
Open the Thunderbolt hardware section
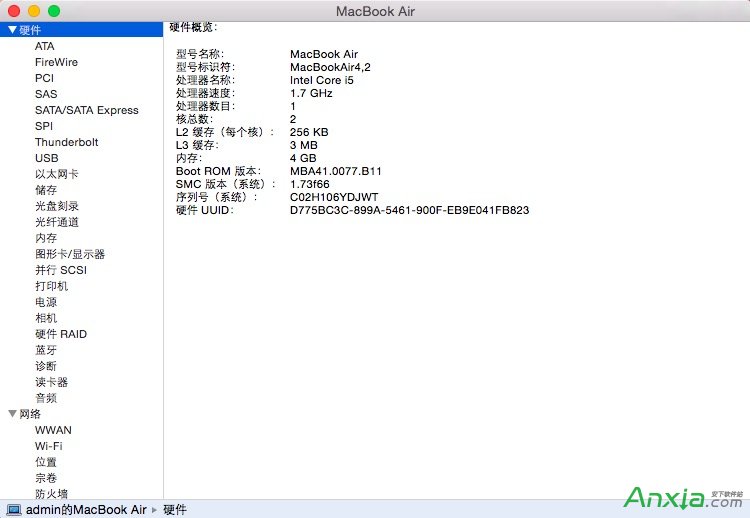tap(66, 142)
